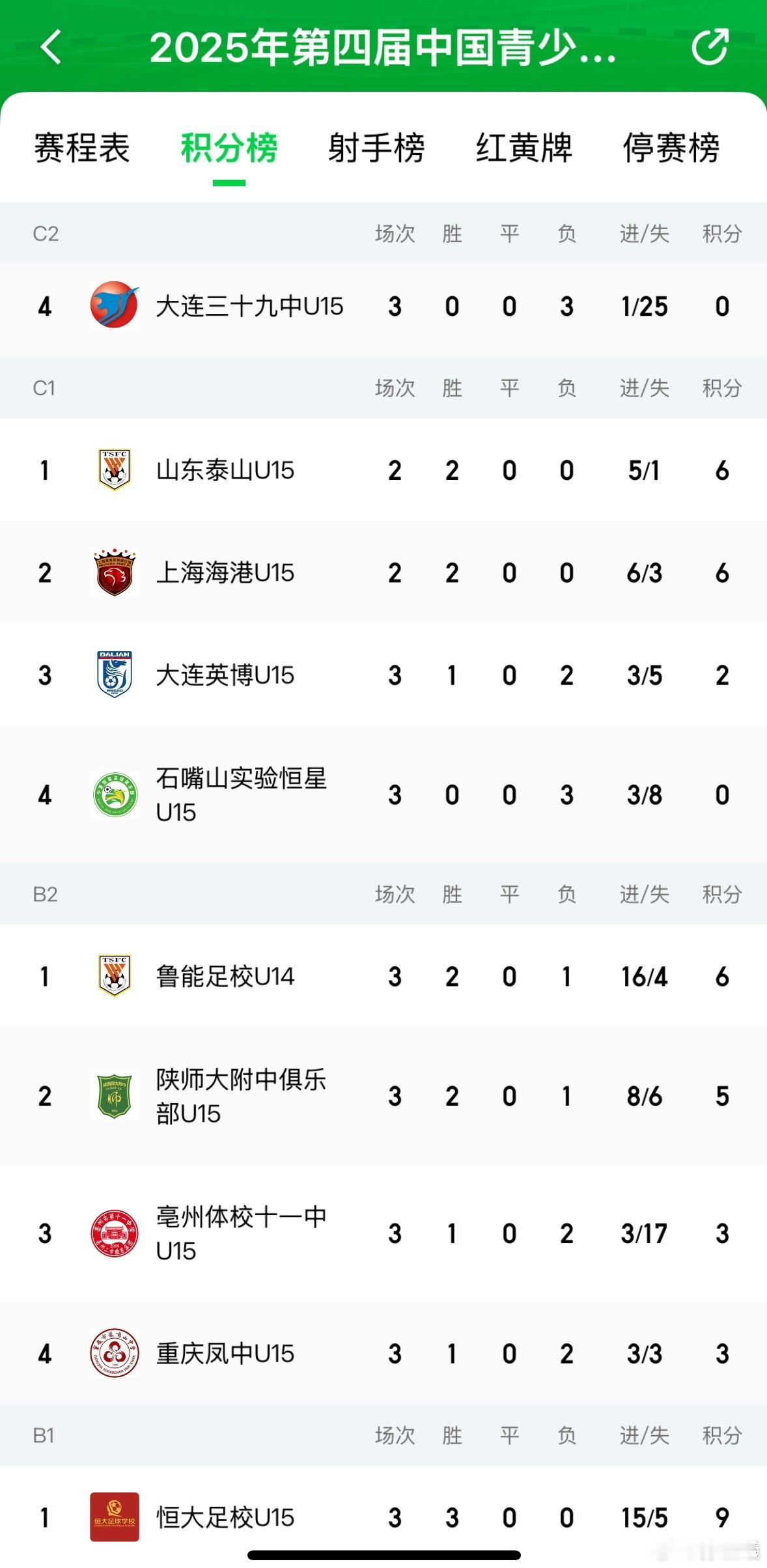Select the 积分榜 tab
This screenshot has height=1568, width=767.
(x=229, y=148)
